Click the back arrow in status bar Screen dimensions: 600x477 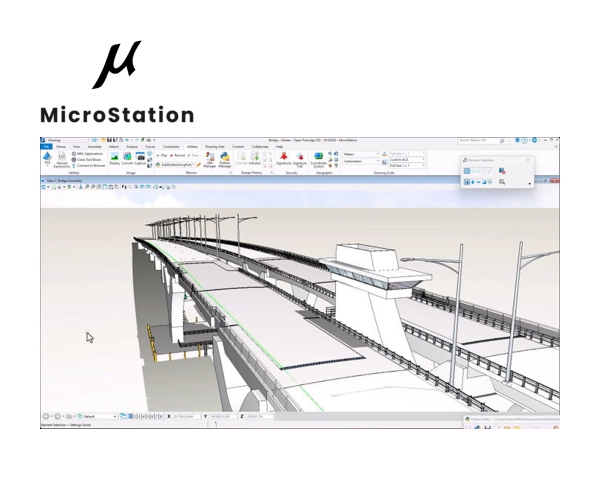pyautogui.click(x=46, y=416)
